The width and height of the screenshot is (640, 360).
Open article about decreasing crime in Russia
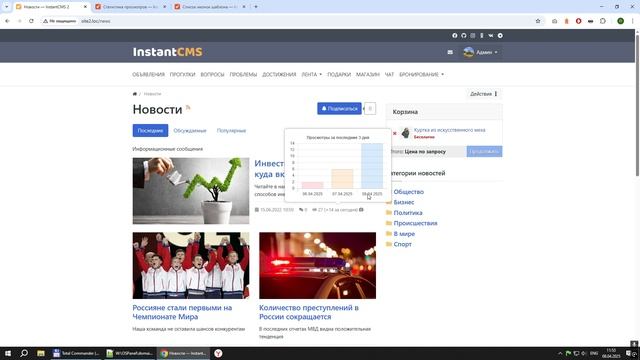309,312
